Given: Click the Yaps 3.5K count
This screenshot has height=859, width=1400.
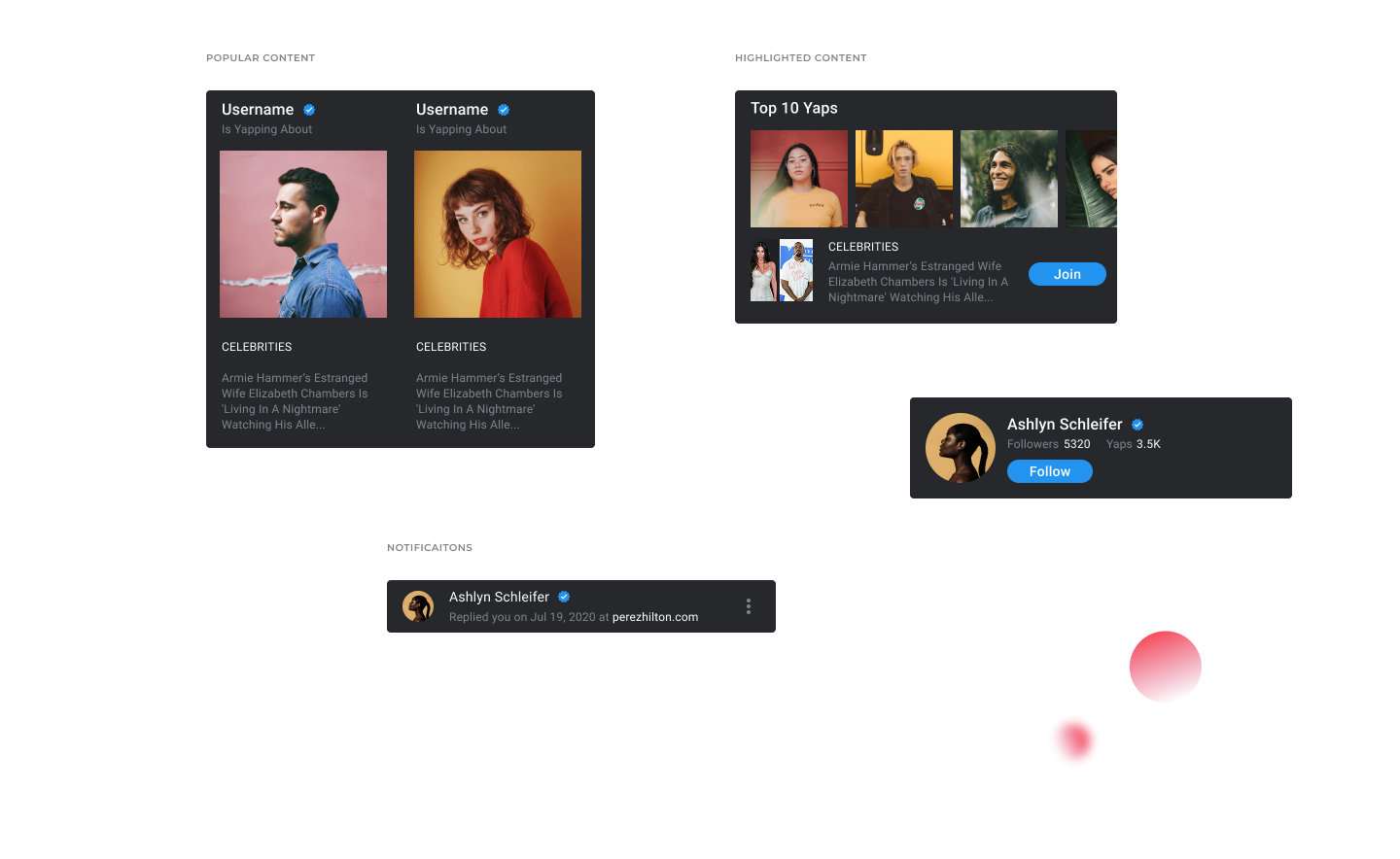Looking at the screenshot, I should [x=1134, y=444].
